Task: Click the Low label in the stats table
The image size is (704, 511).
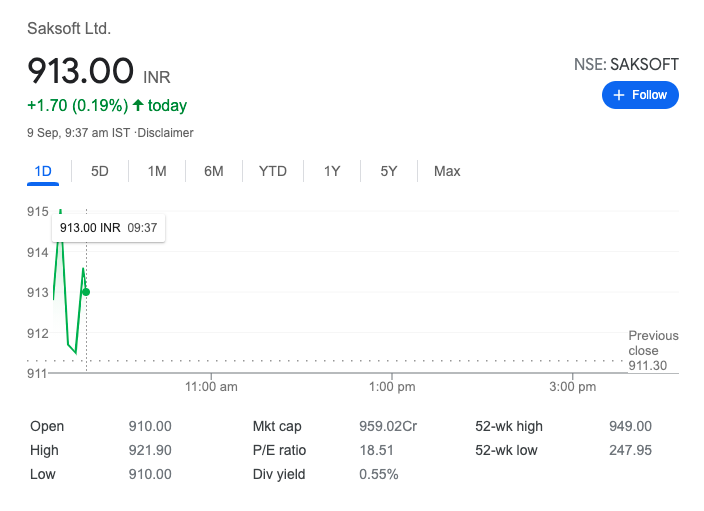Action: click(43, 474)
